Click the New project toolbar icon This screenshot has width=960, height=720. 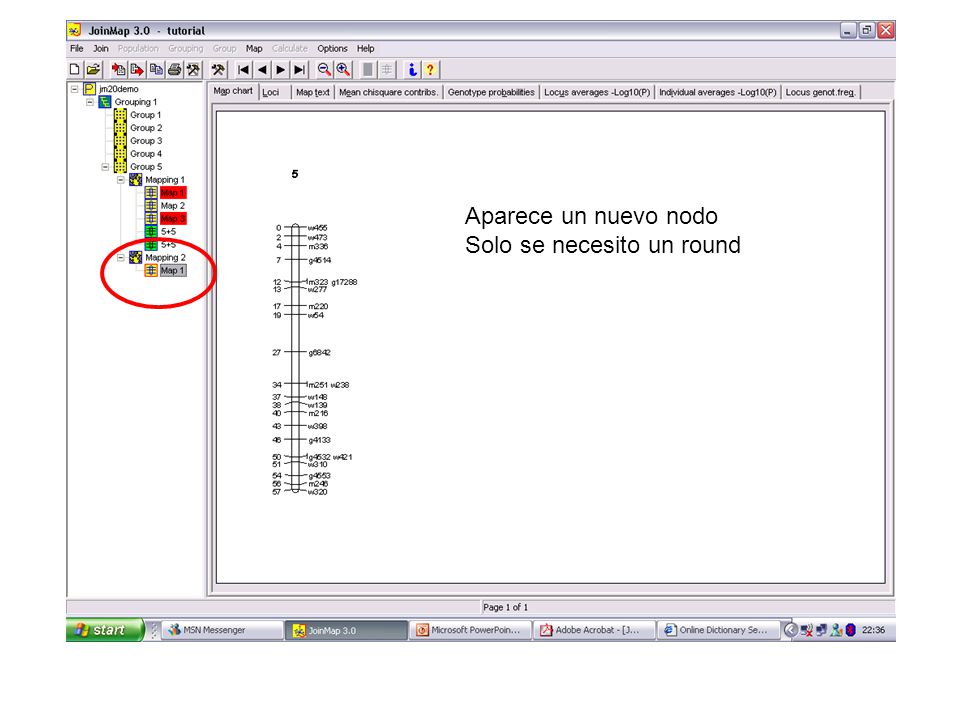[74, 70]
